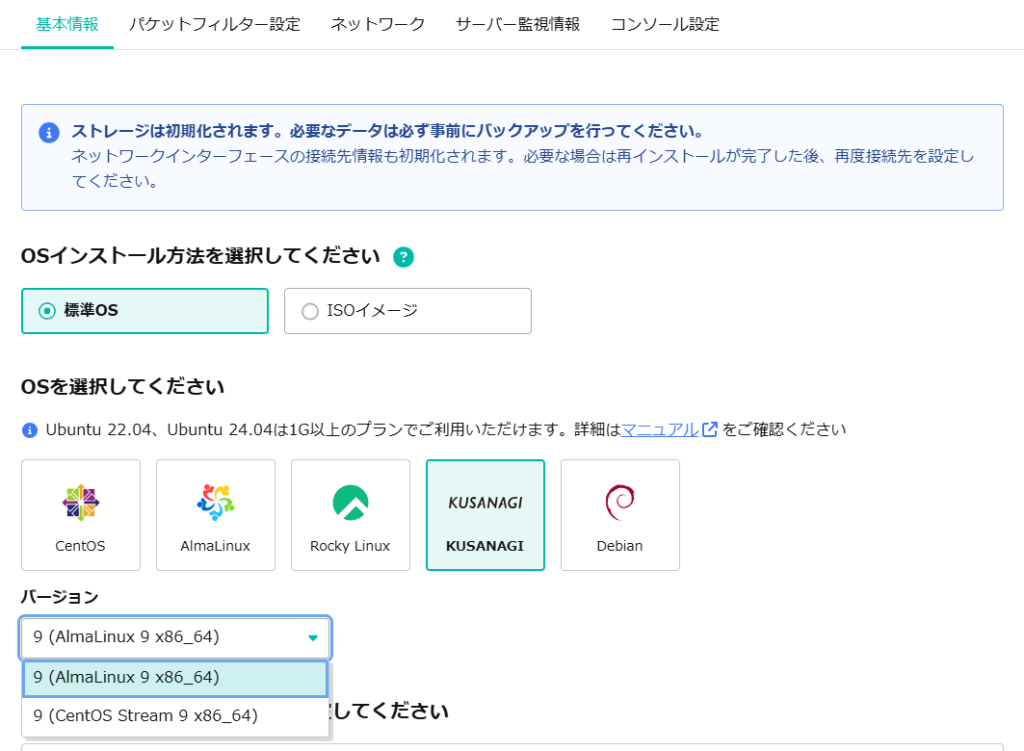The image size is (1024, 751).
Task: Open the ネットワーク tab
Action: tap(377, 24)
